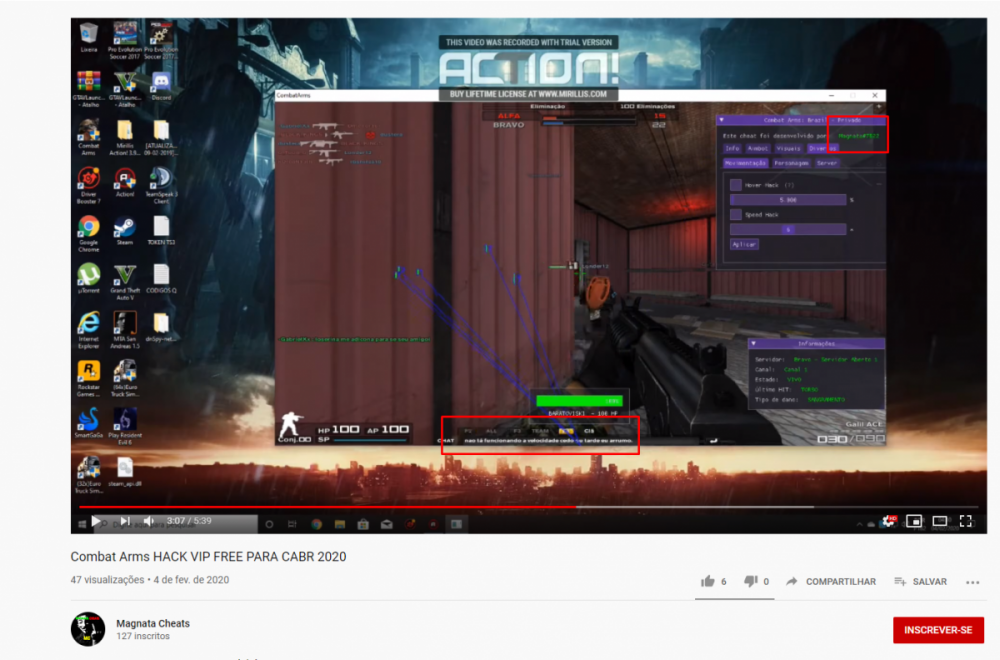
Task: Skip to the next video
Action: coord(125,521)
